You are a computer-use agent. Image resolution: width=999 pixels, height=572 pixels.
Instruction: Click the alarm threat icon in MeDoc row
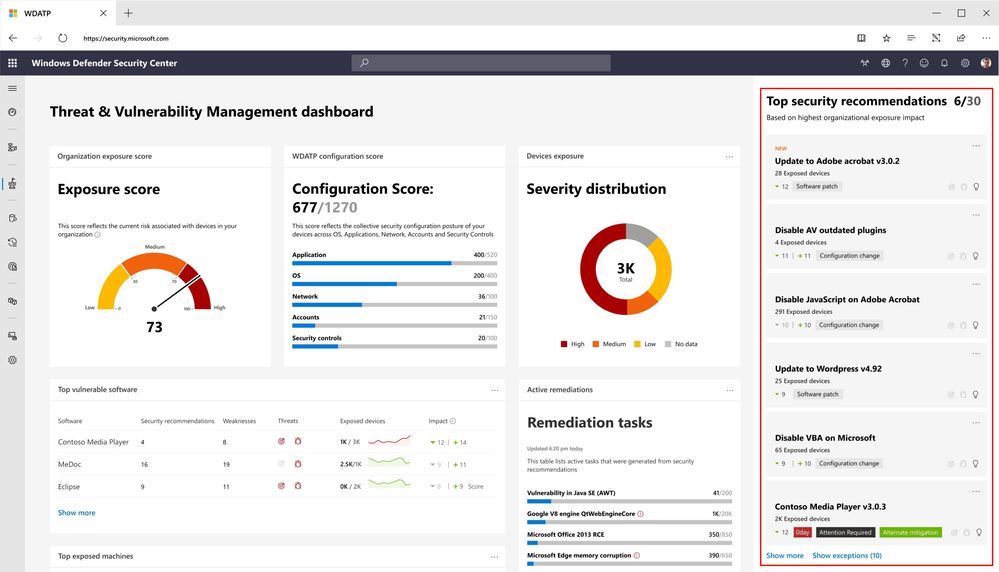pos(298,464)
